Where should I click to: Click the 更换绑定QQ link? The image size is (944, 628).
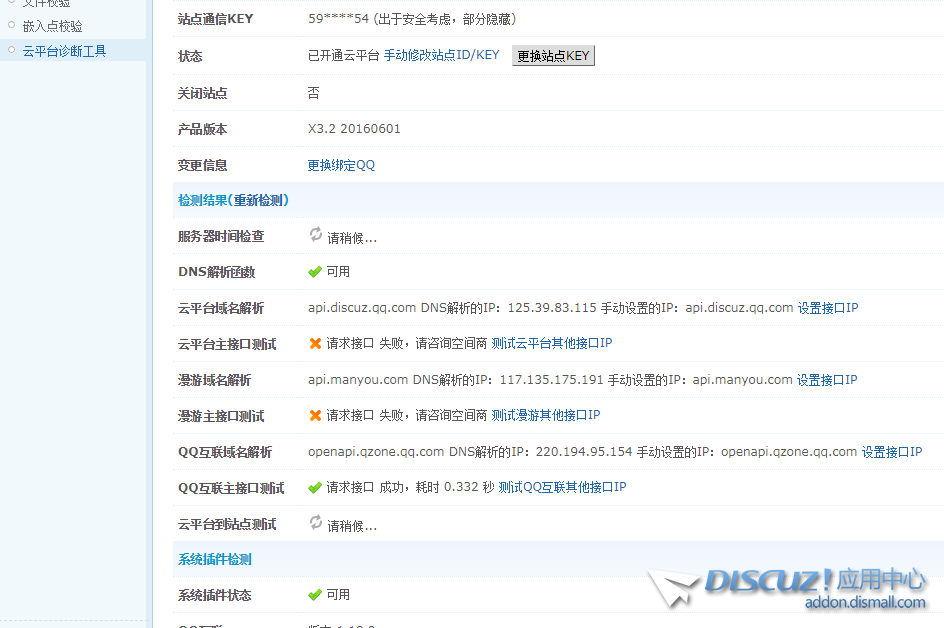click(341, 165)
